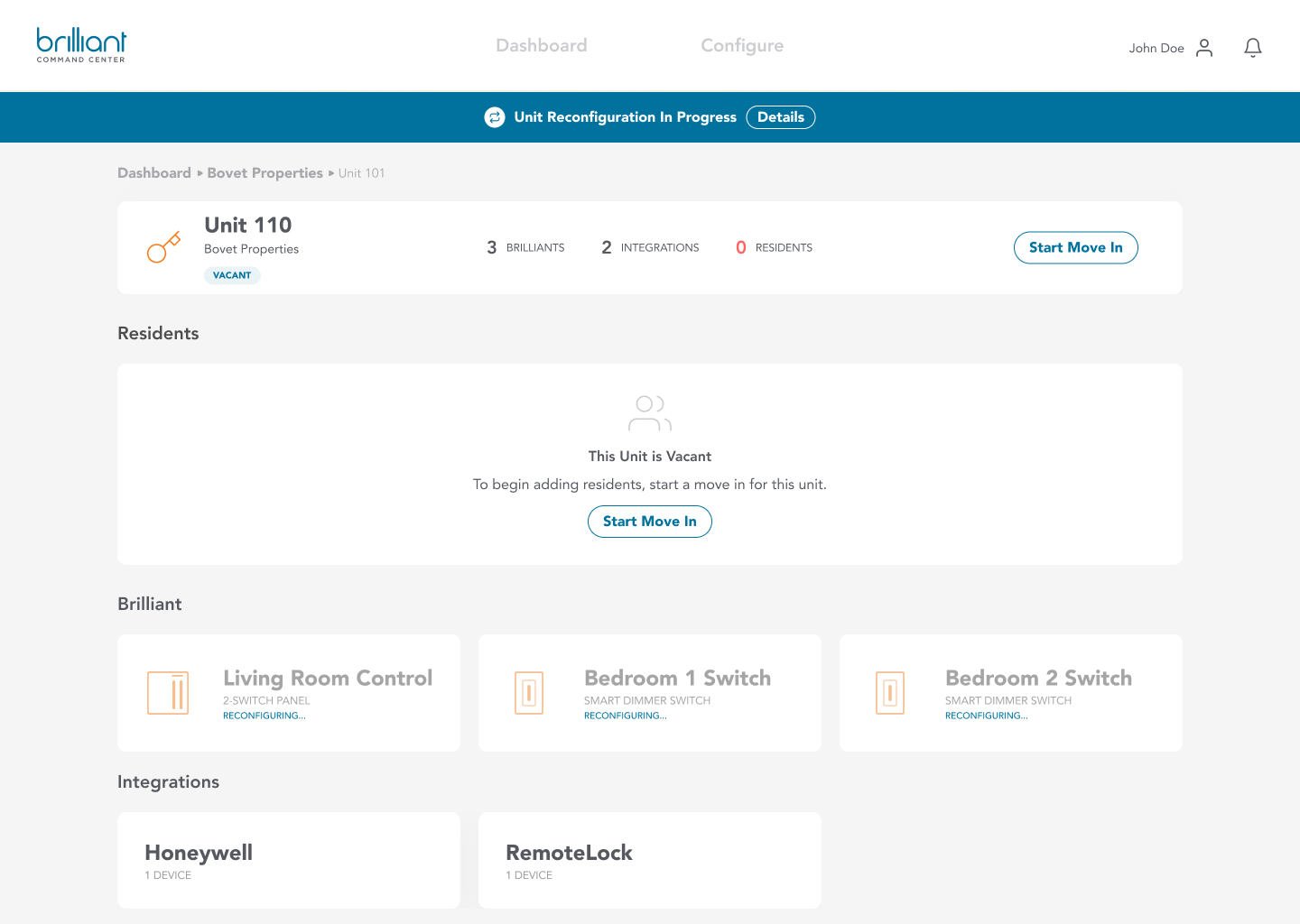The height and width of the screenshot is (924, 1300).
Task: Click Unit Reconfiguration In Progress banner text
Action: click(x=625, y=117)
